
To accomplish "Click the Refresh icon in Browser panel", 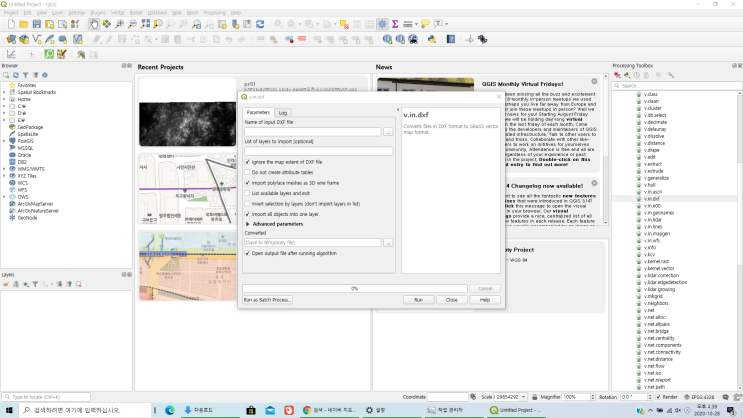I will pos(16,75).
